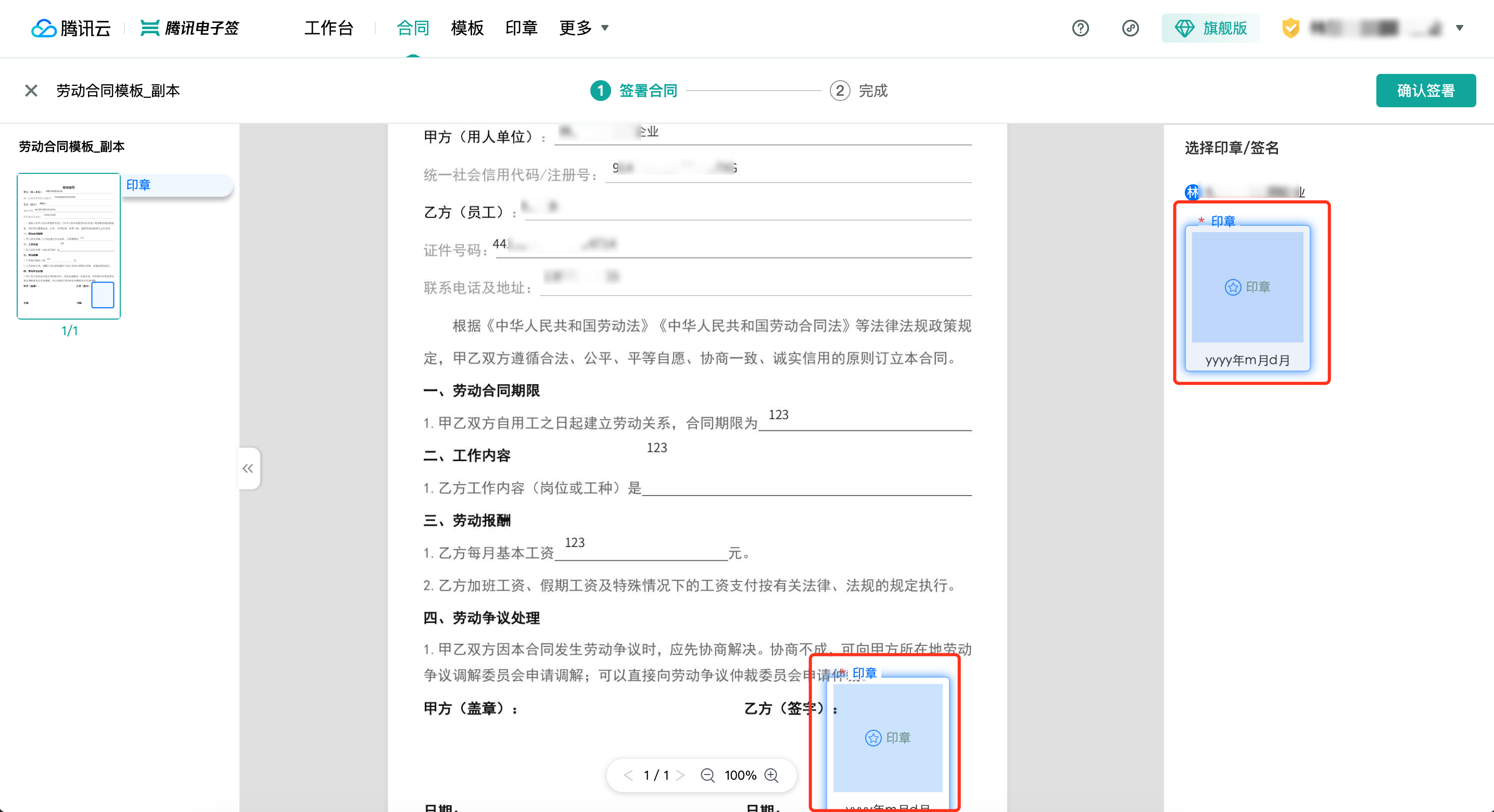Click the 印章 stamp placeholder in right panel

point(1248,287)
